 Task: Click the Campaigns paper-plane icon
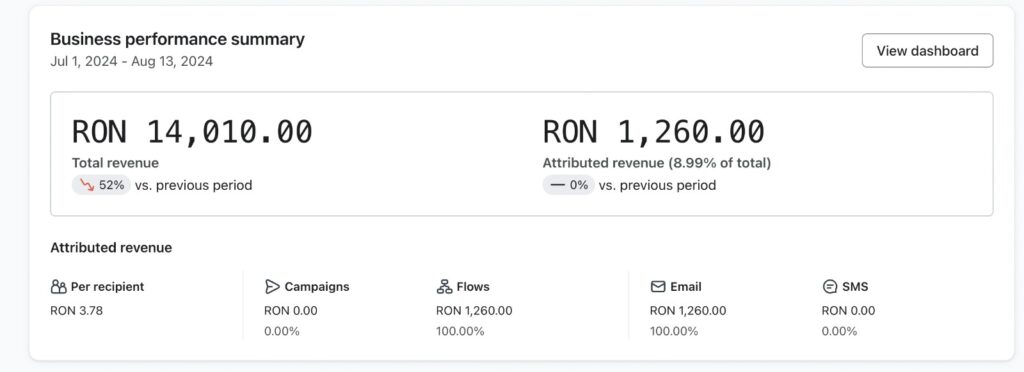click(272, 287)
